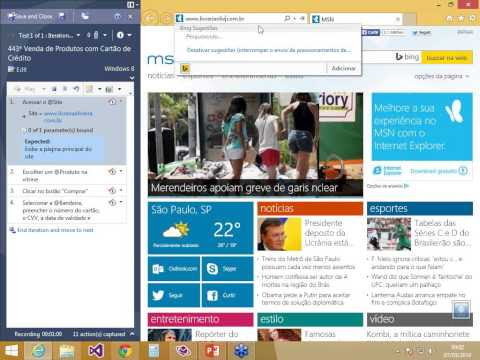Collapse the test header with chevron

tap(132, 77)
